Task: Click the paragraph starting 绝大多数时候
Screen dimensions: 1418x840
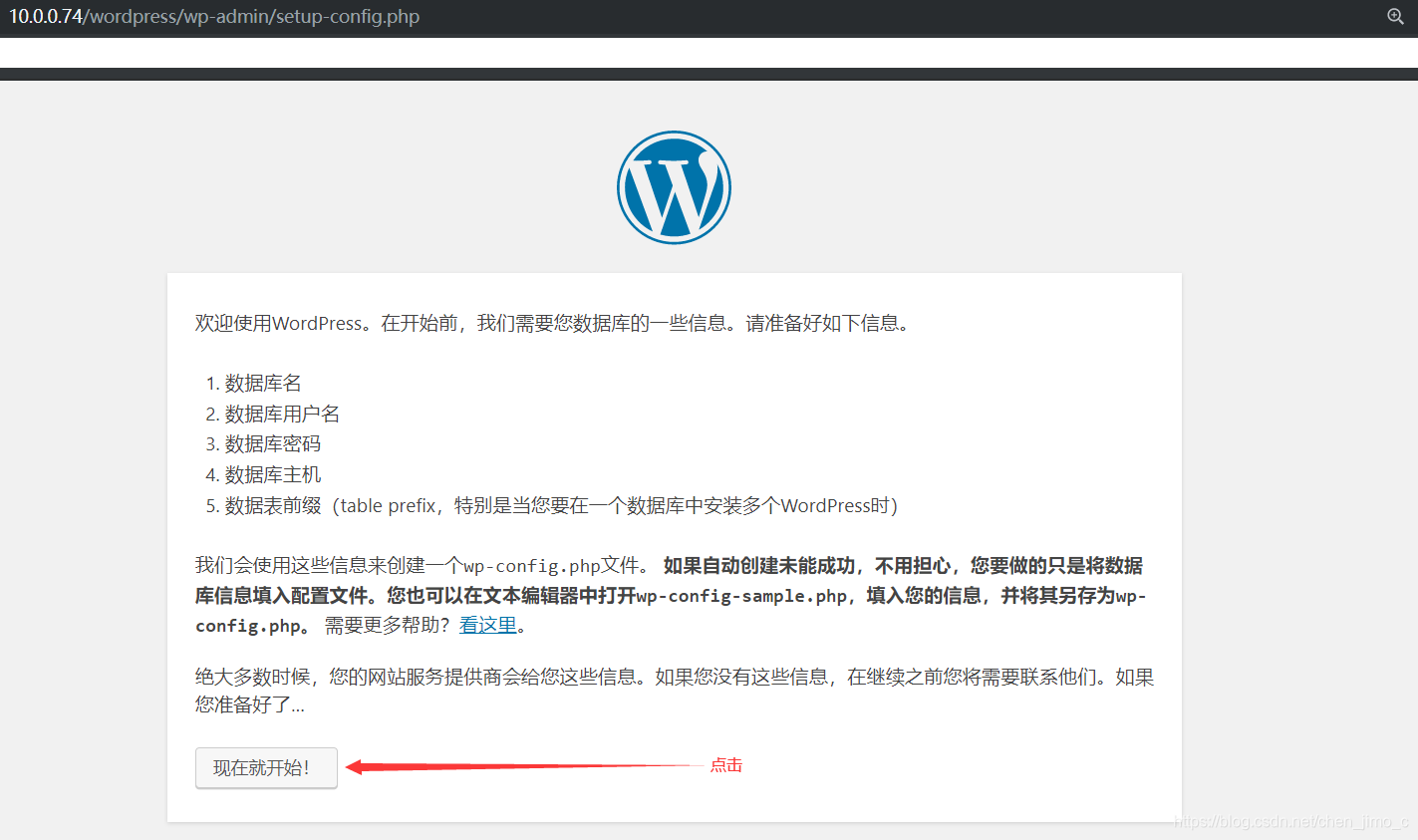Action: 675,691
